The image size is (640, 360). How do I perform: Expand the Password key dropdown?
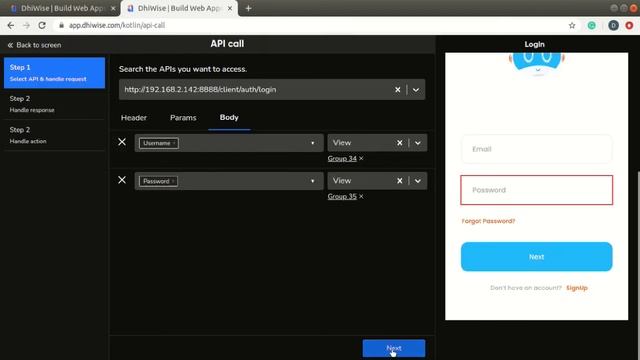[313, 181]
